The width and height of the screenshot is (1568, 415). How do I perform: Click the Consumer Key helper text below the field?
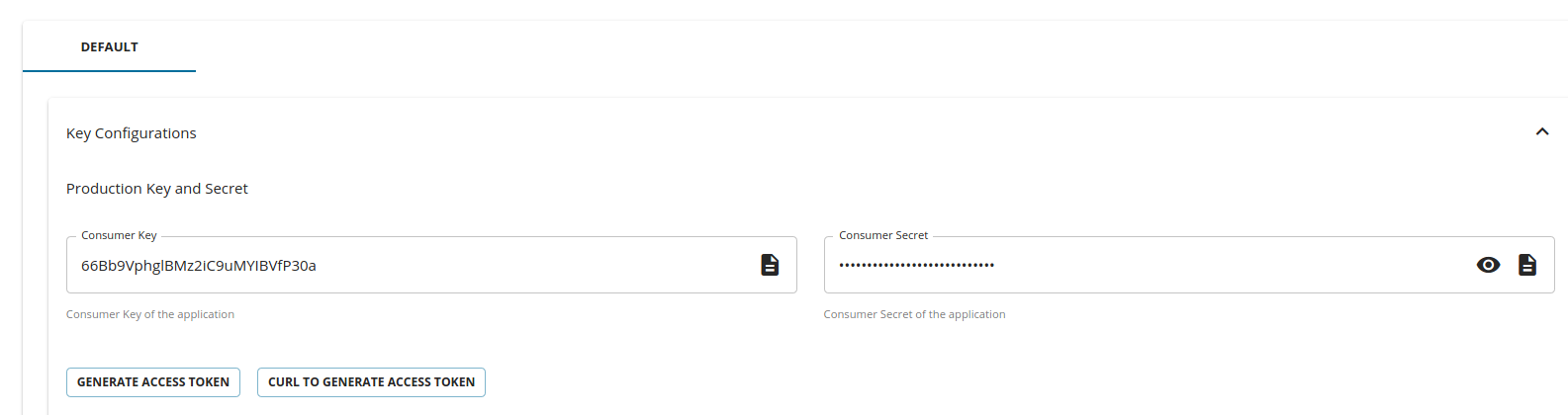150,314
